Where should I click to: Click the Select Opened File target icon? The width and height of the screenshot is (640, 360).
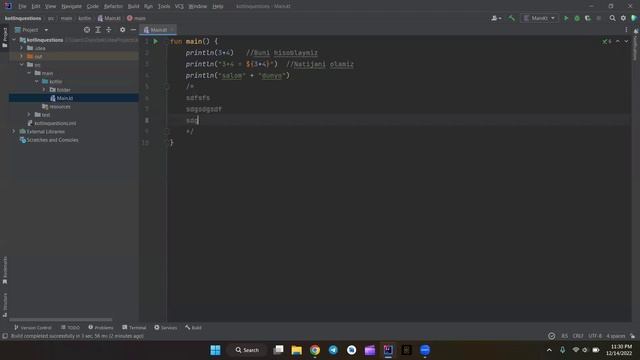click(87, 30)
